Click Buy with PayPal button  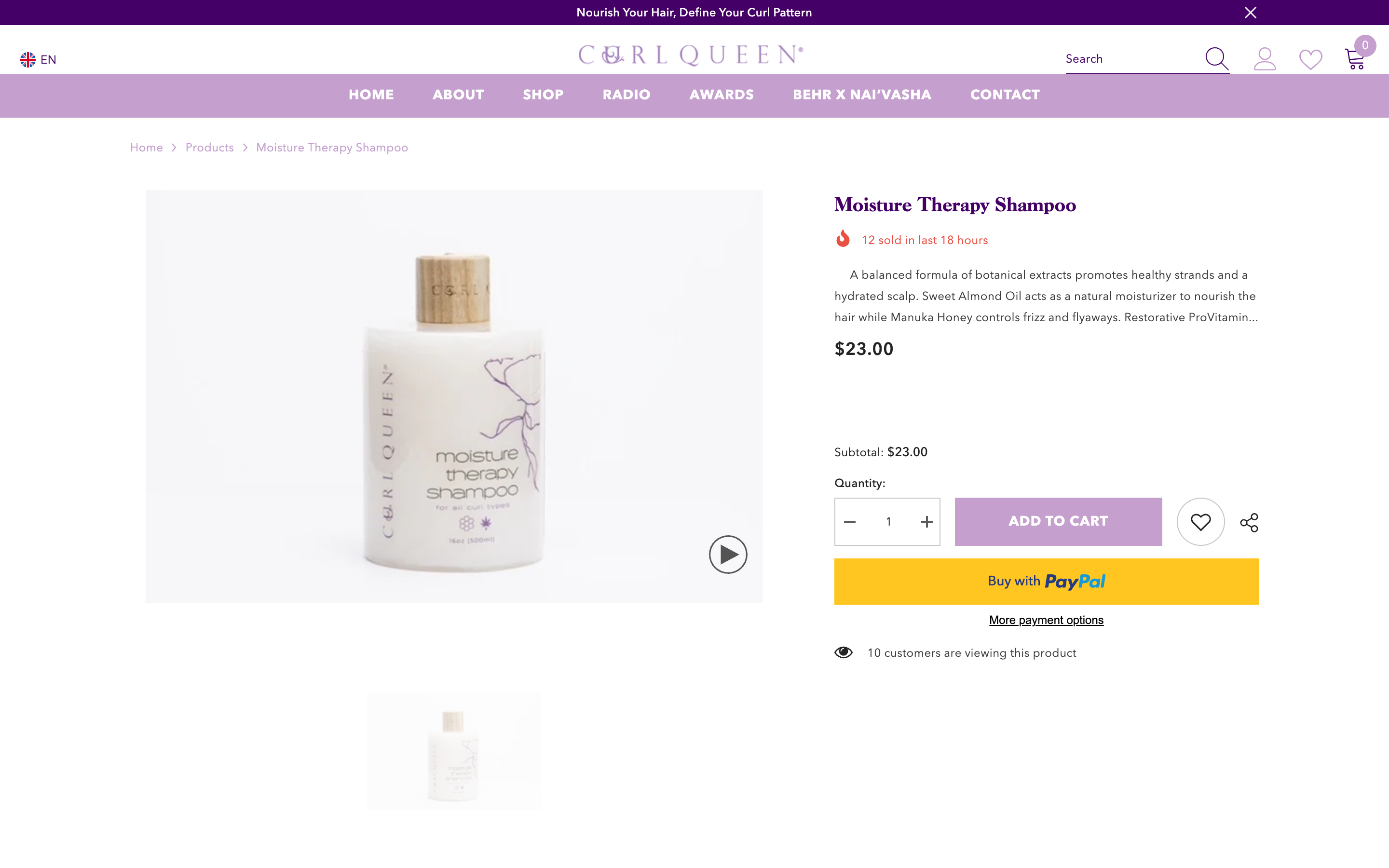coord(1046,582)
